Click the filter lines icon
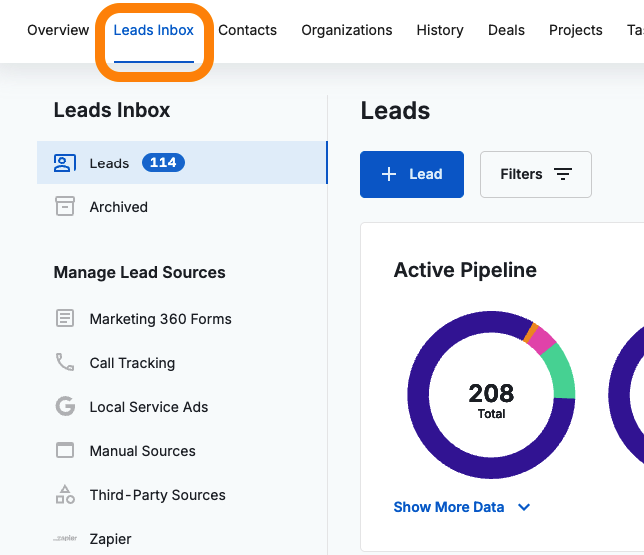The width and height of the screenshot is (644, 555). pyautogui.click(x=563, y=174)
